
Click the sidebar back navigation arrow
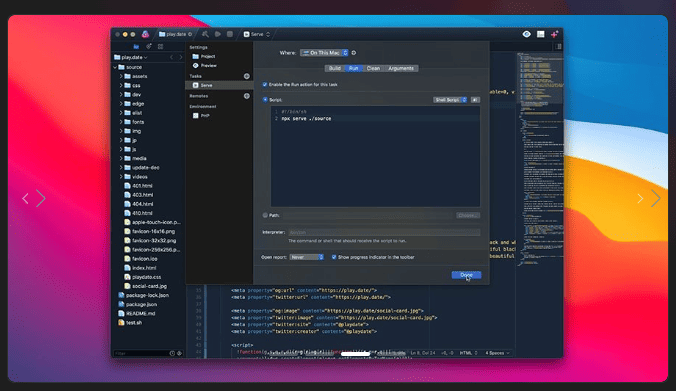172,57
